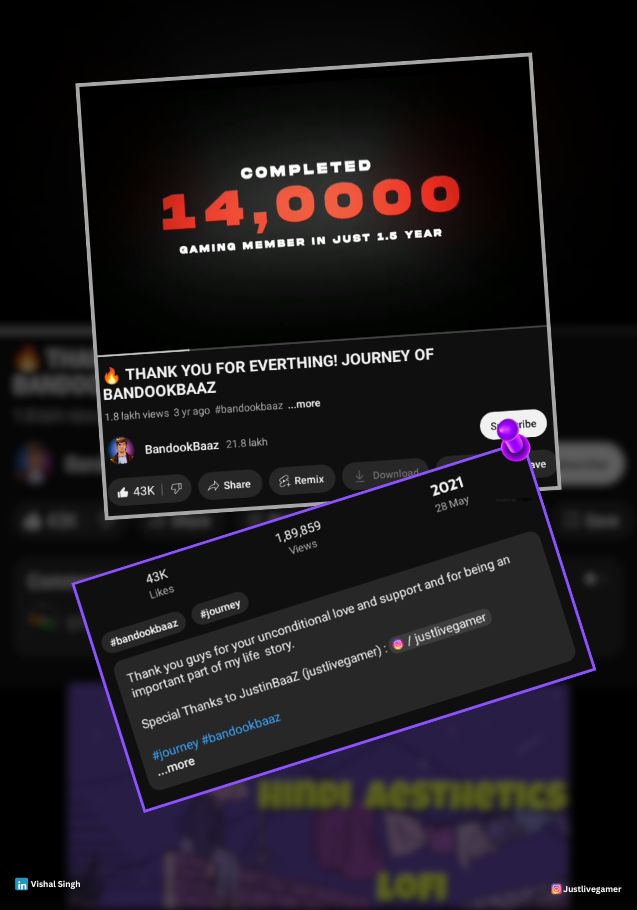The height and width of the screenshot is (910, 637).
Task: Open the blue #bandookbaaz hashtag link
Action: (x=241, y=728)
